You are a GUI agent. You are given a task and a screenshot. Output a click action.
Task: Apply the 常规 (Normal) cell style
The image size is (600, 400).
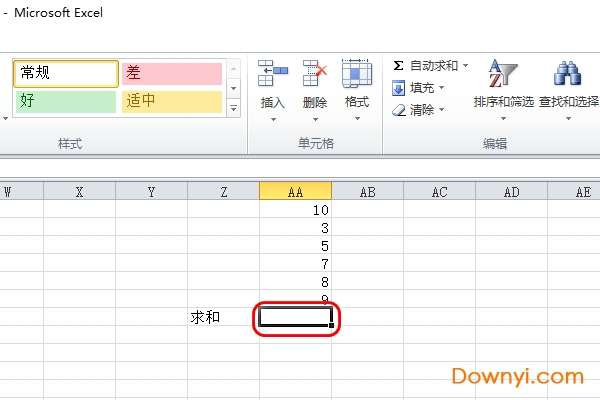pos(66,73)
